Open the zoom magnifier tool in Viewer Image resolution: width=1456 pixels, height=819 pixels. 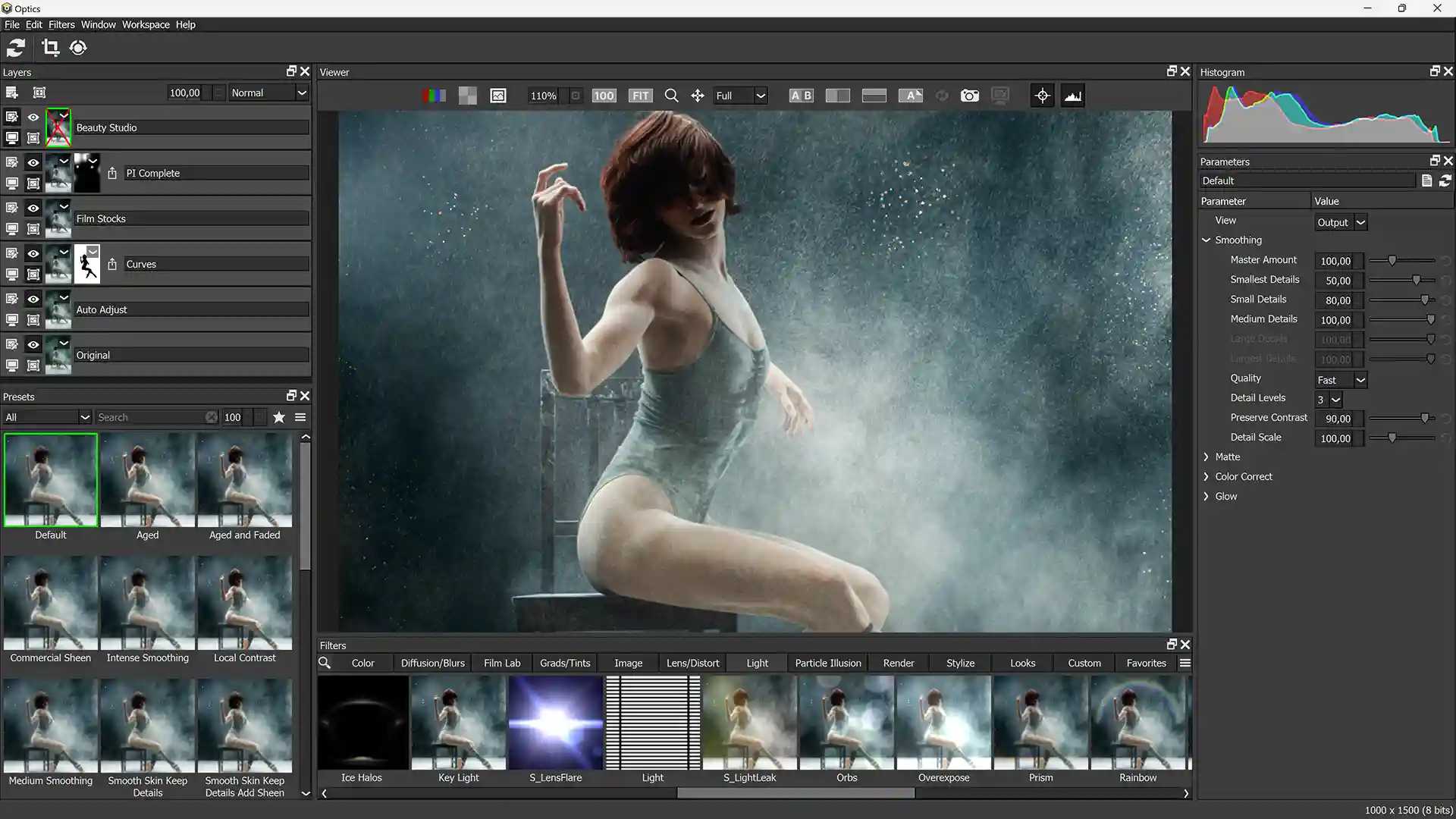coord(671,96)
